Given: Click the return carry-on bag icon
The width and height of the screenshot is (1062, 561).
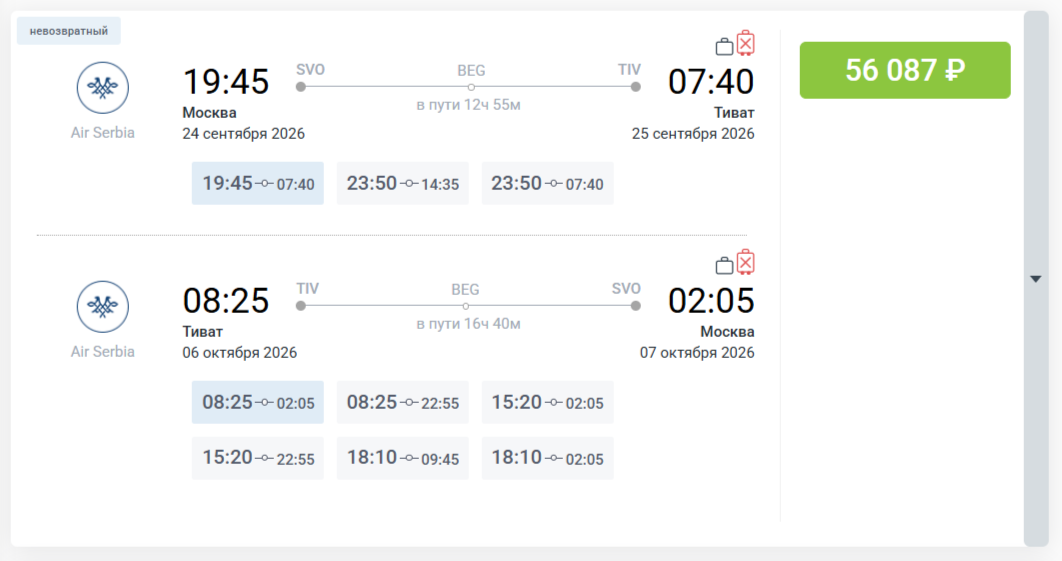Looking at the screenshot, I should pos(724,265).
